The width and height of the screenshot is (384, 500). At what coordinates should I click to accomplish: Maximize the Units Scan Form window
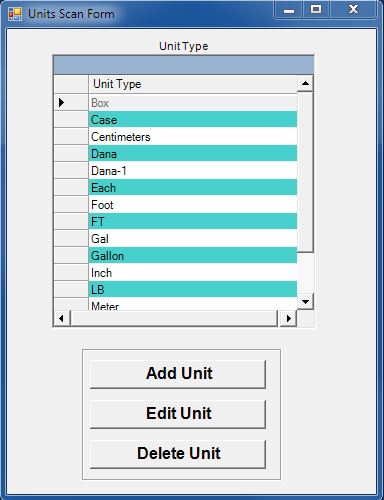[316, 10]
